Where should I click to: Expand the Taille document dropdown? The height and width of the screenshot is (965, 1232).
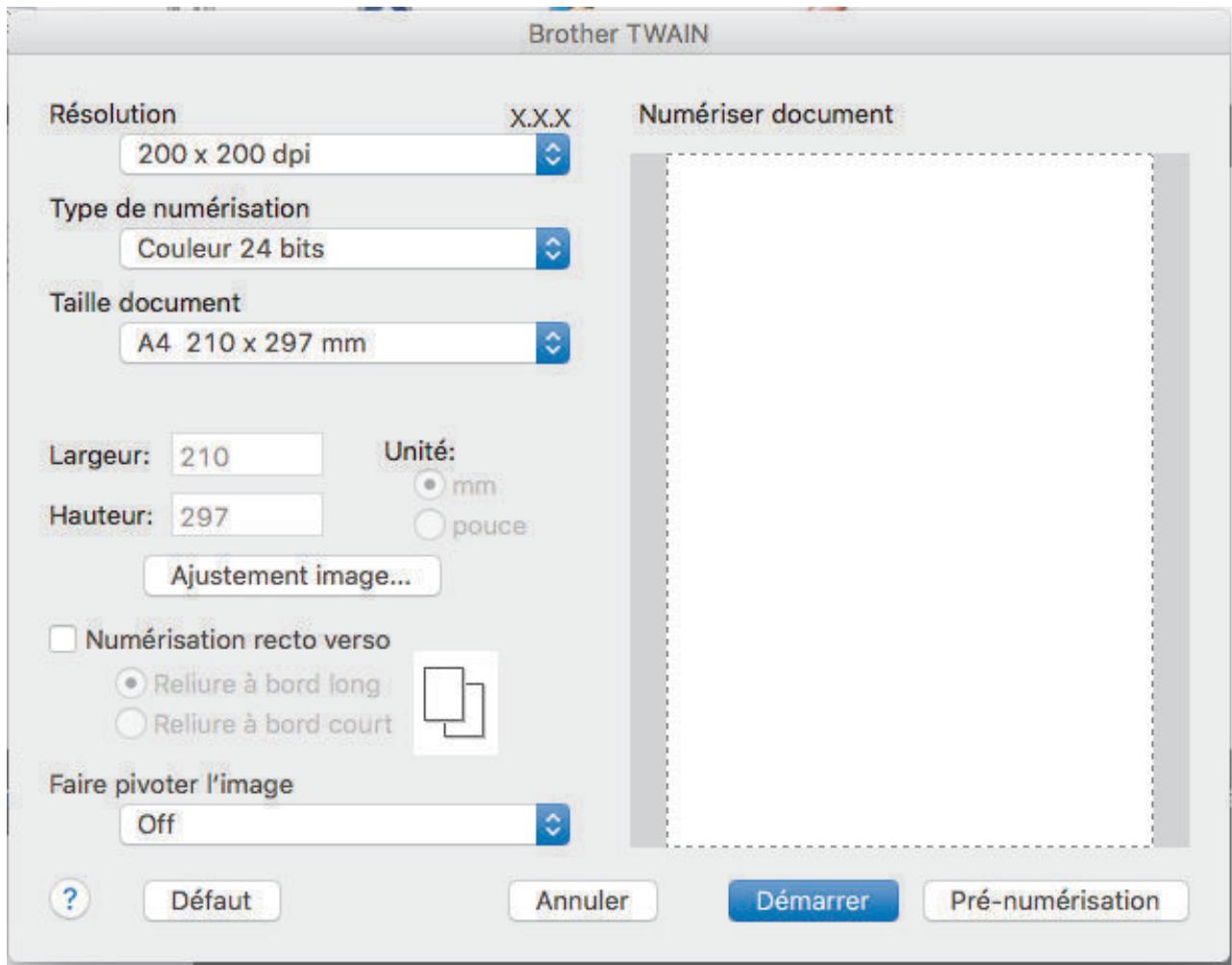point(345,343)
